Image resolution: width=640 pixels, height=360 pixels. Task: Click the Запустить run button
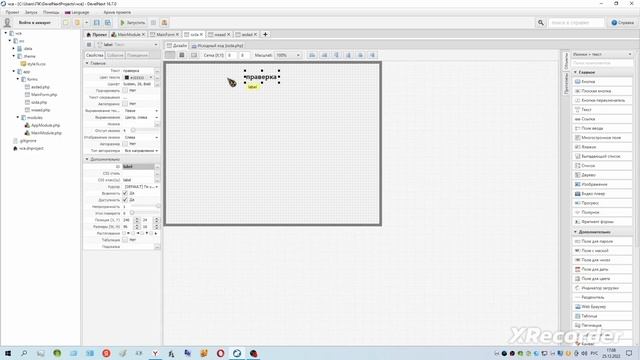[132, 23]
